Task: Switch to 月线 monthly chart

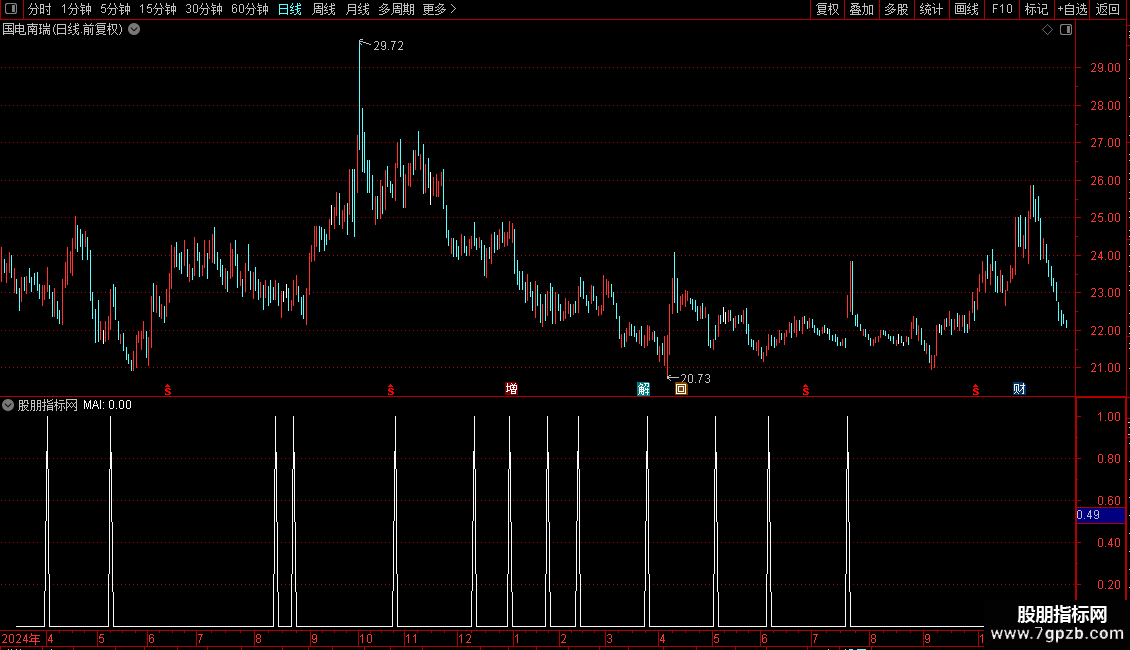Action: click(357, 9)
